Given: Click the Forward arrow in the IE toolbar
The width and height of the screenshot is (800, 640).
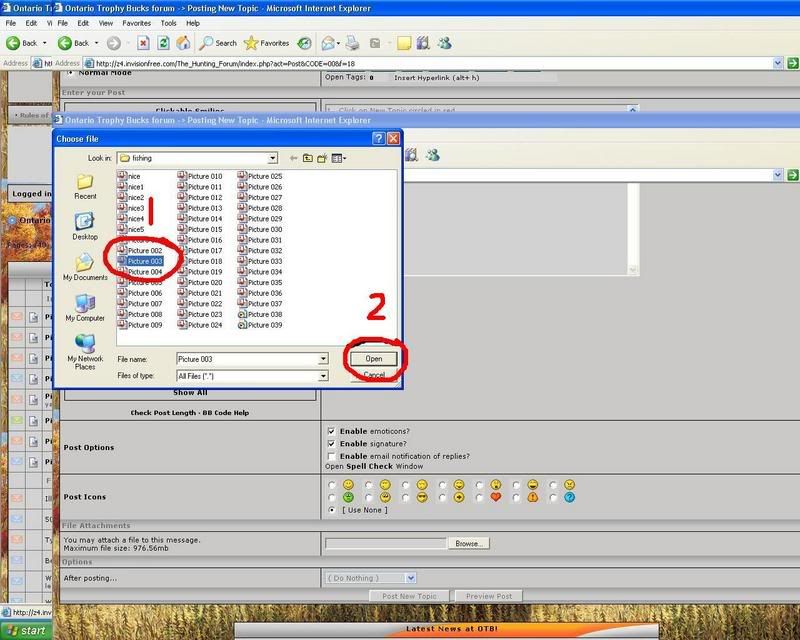Looking at the screenshot, I should [114, 43].
